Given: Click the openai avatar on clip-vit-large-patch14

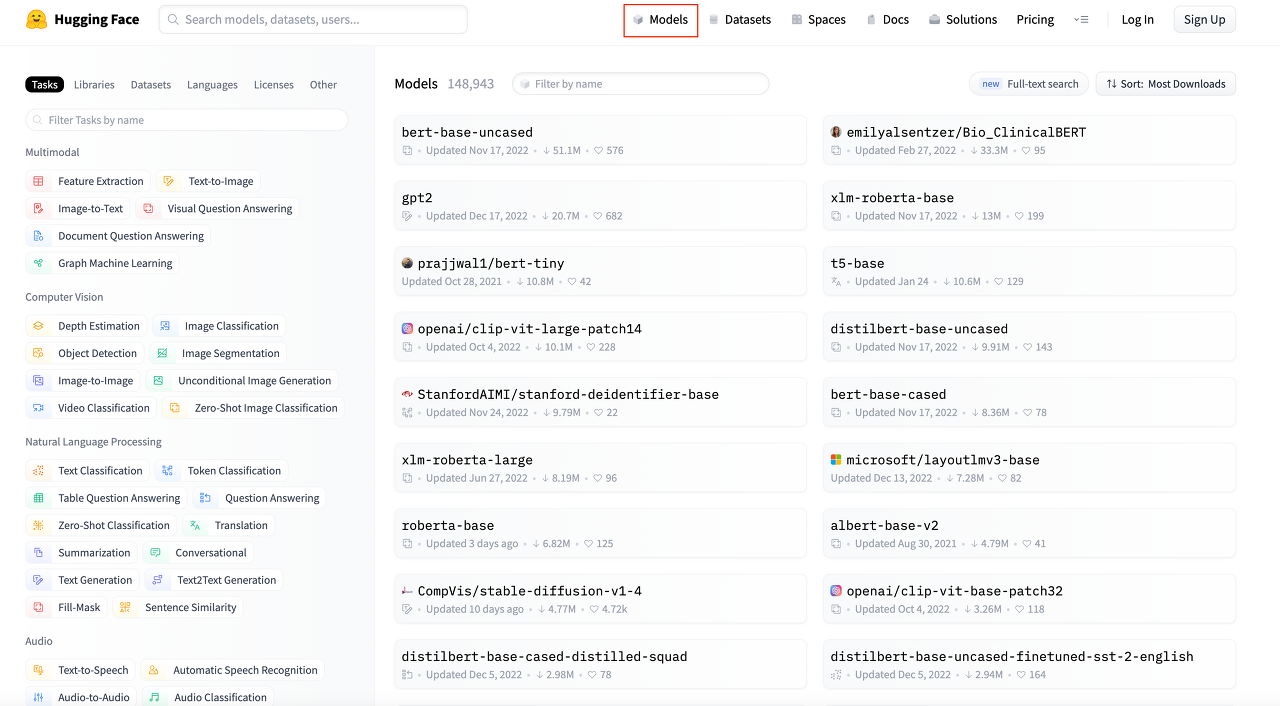Looking at the screenshot, I should (407, 328).
